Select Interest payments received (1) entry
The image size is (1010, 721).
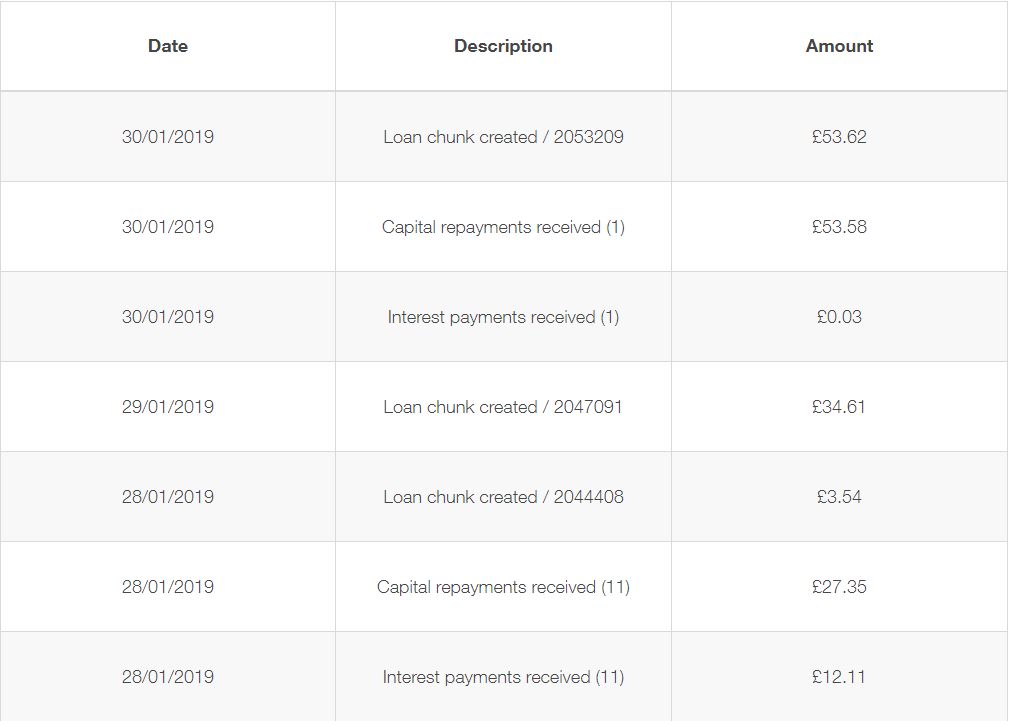503,317
